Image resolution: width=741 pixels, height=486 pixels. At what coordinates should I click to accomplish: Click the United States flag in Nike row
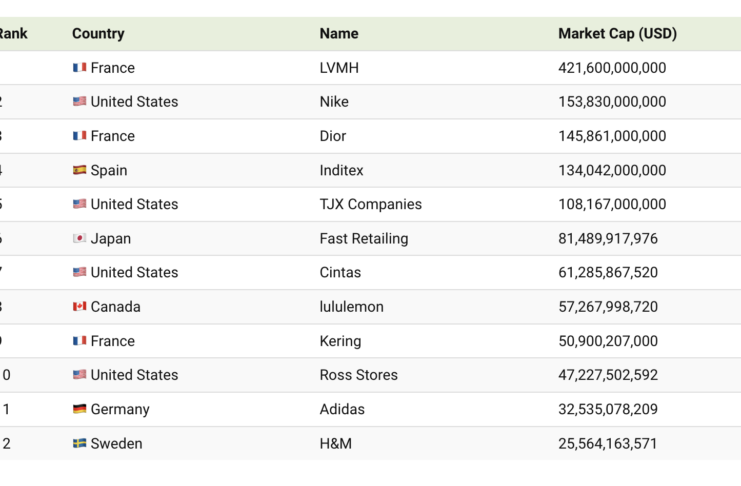[x=79, y=102]
